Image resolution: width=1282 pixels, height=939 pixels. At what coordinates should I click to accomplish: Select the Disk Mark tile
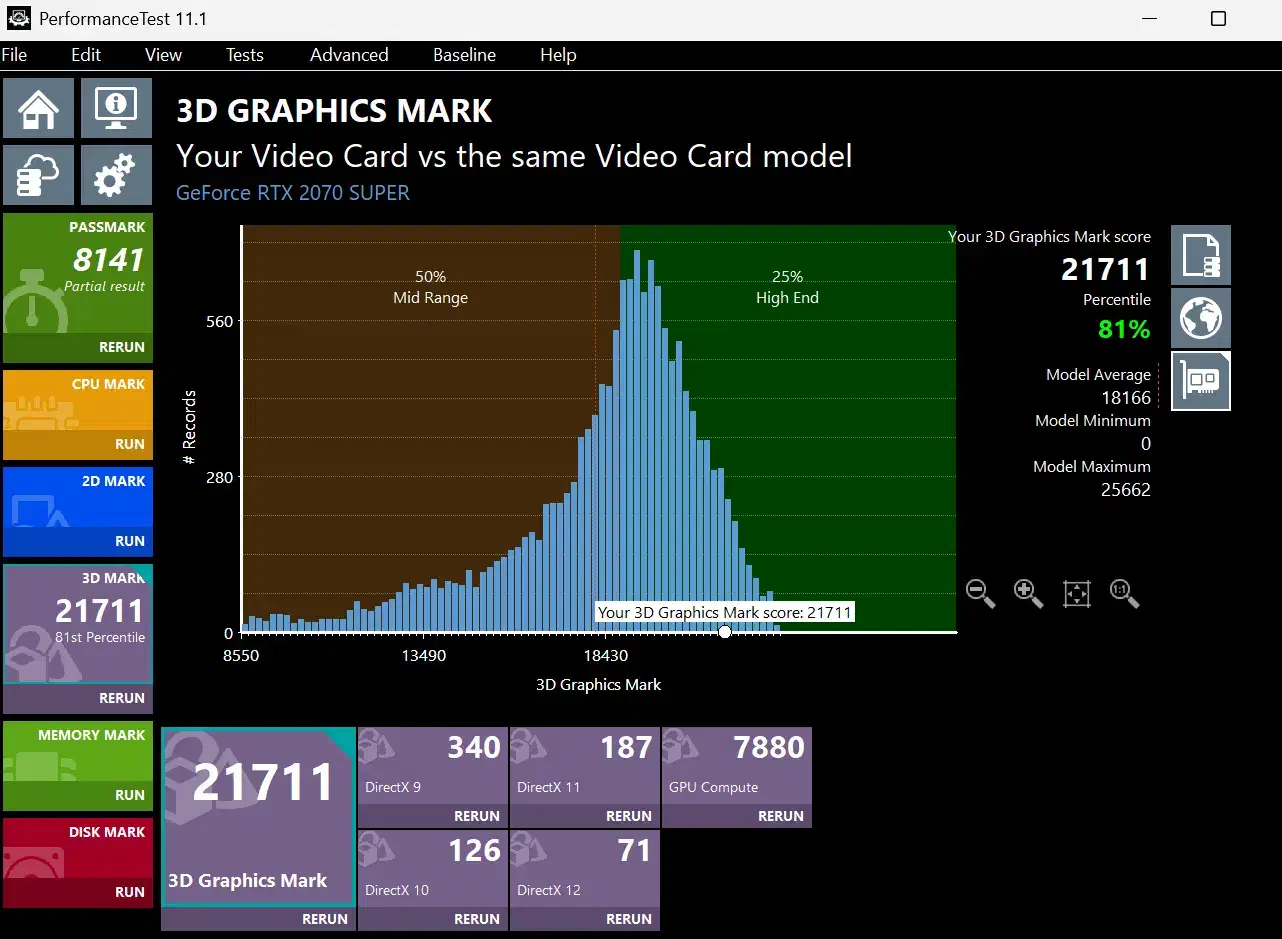[78, 849]
